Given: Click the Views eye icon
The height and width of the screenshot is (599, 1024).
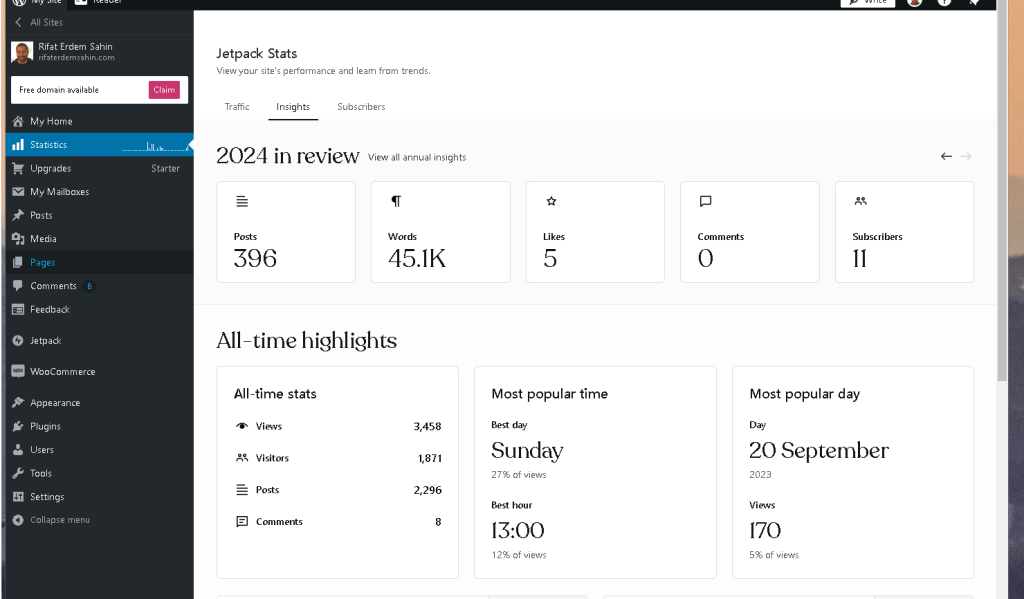Looking at the screenshot, I should 242,426.
